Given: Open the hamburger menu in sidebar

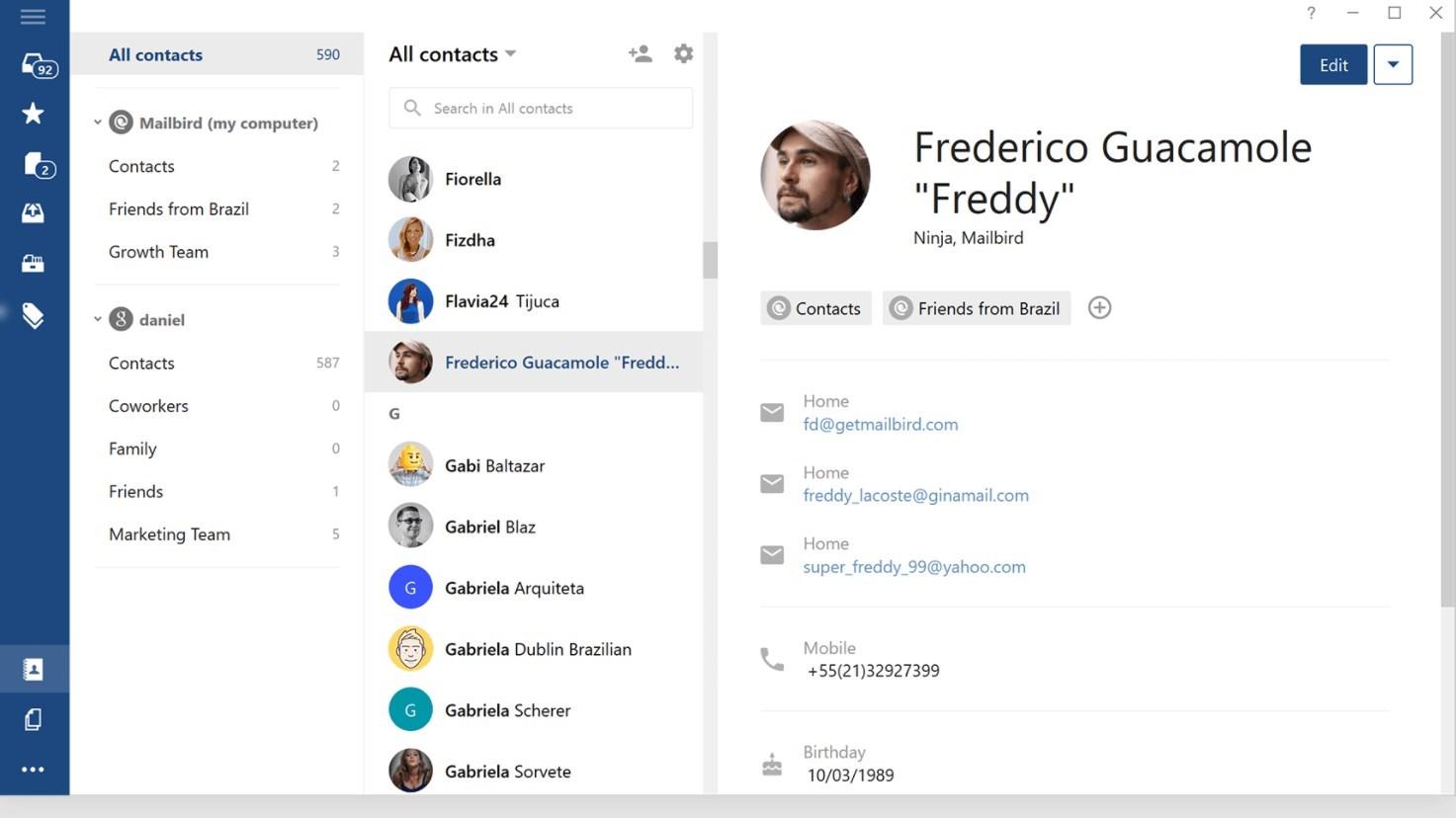Looking at the screenshot, I should (33, 17).
